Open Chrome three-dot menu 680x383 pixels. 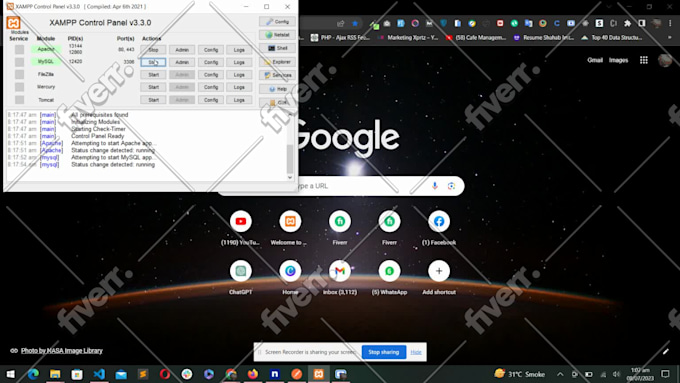coord(670,23)
